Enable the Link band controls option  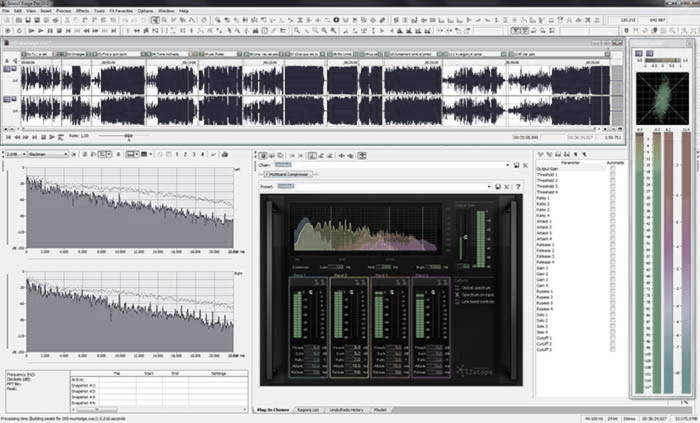(457, 302)
